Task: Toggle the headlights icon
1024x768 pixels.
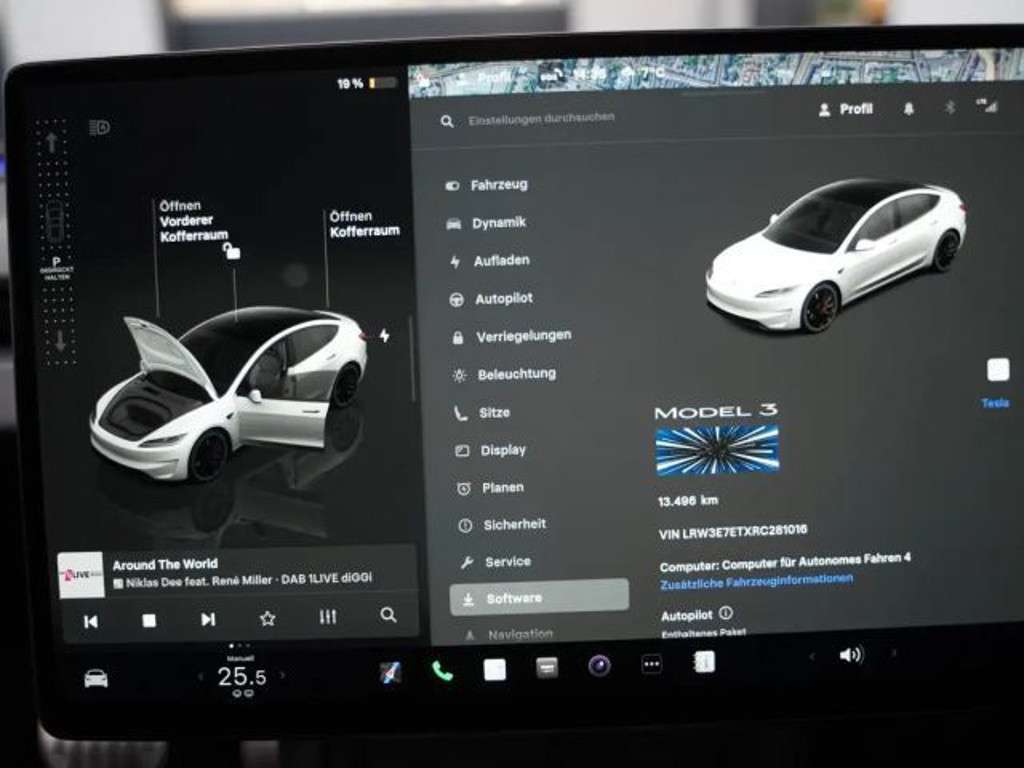Action: click(99, 127)
